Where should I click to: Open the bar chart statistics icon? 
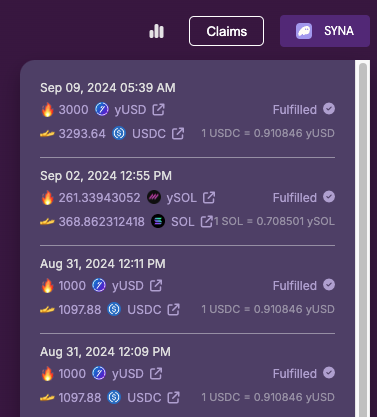(x=156, y=31)
